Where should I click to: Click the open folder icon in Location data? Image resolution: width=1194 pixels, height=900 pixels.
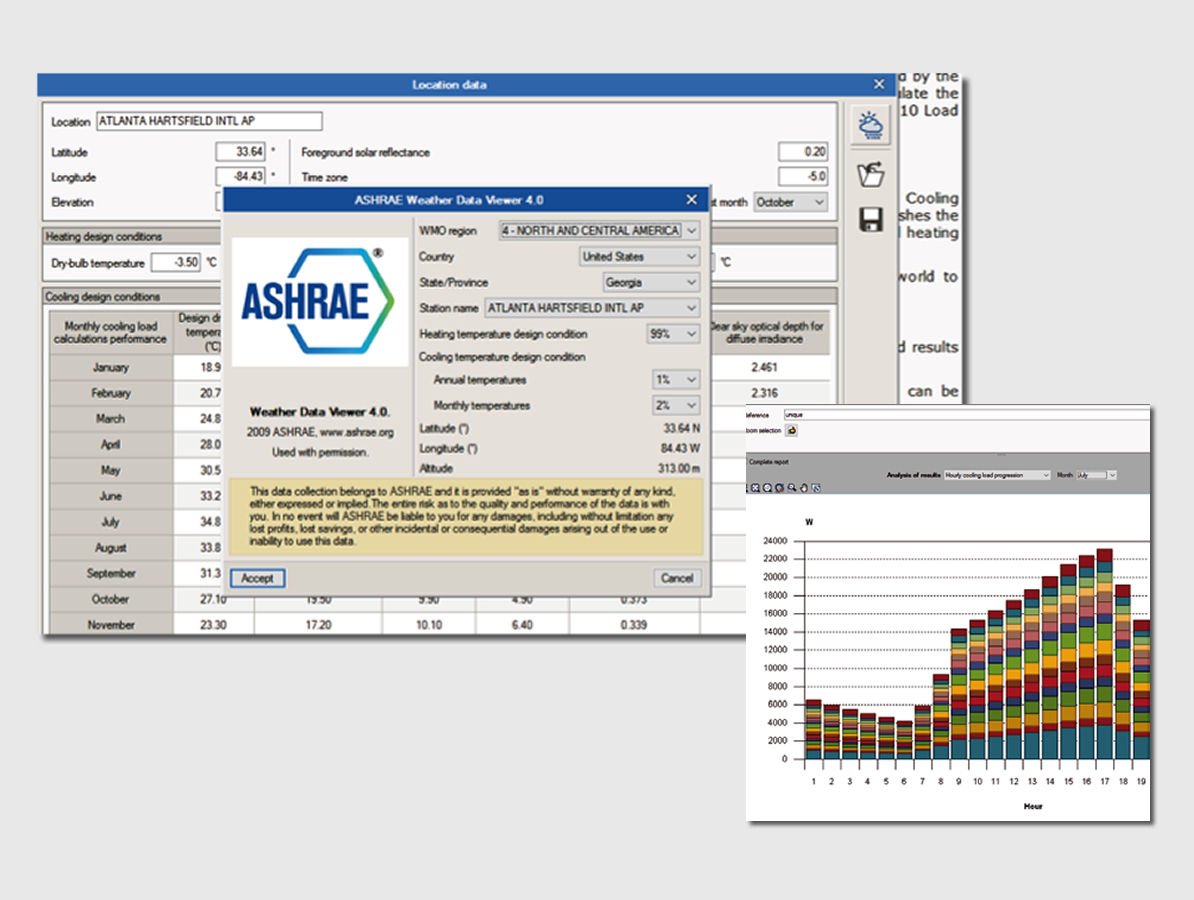pos(870,174)
